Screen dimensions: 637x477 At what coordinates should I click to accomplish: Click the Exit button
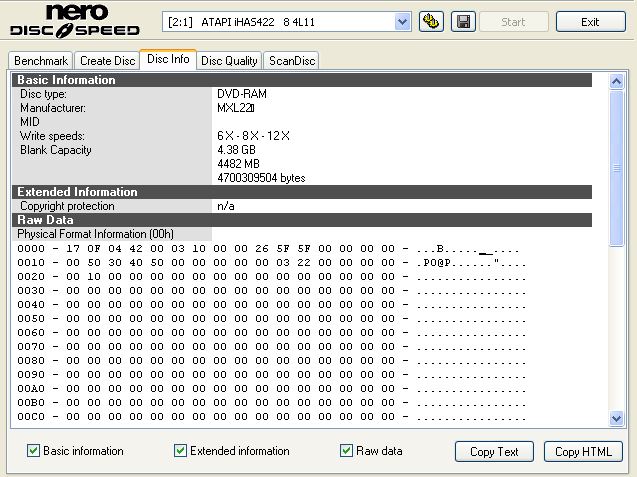[590, 22]
